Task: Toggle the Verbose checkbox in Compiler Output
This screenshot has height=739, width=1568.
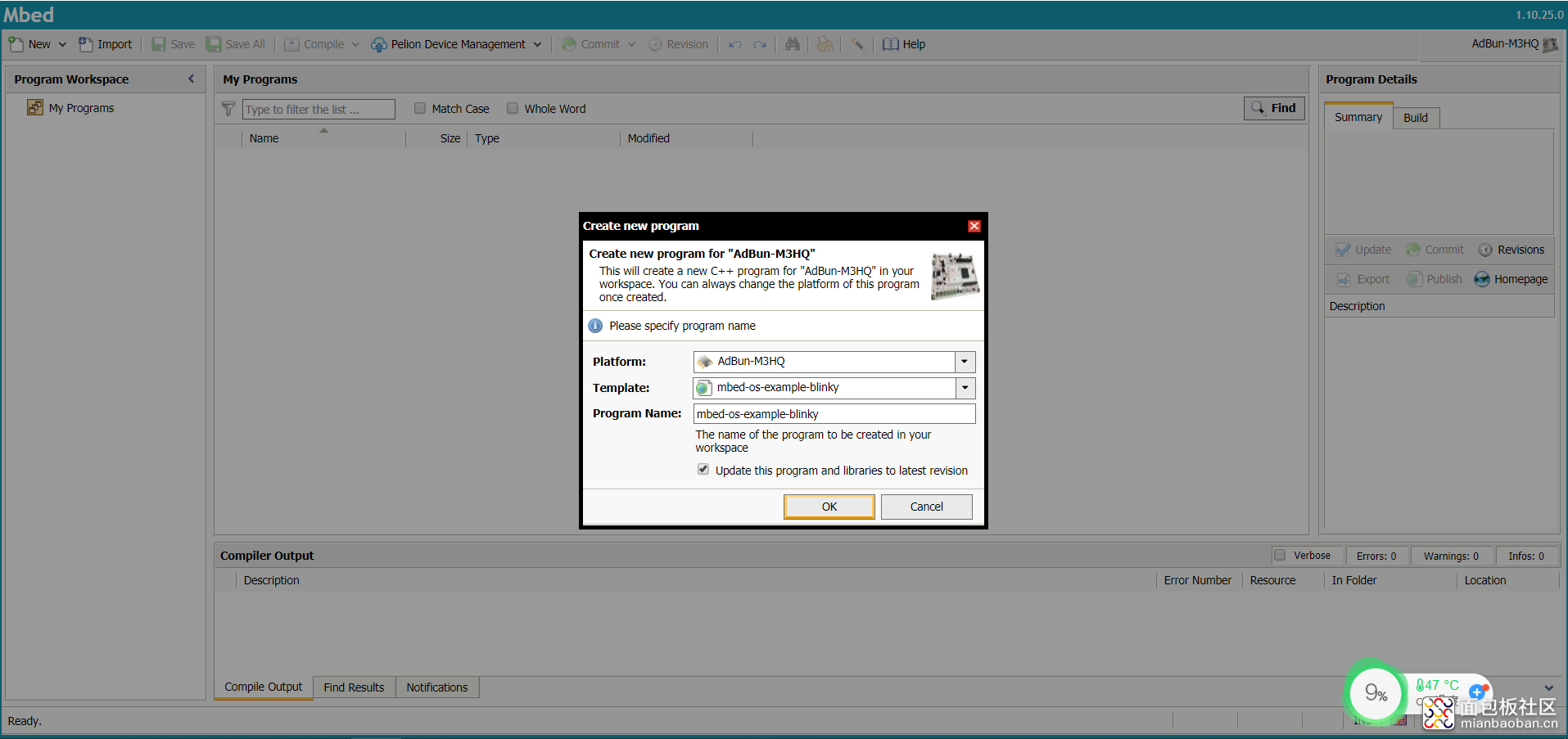Action: point(1280,555)
